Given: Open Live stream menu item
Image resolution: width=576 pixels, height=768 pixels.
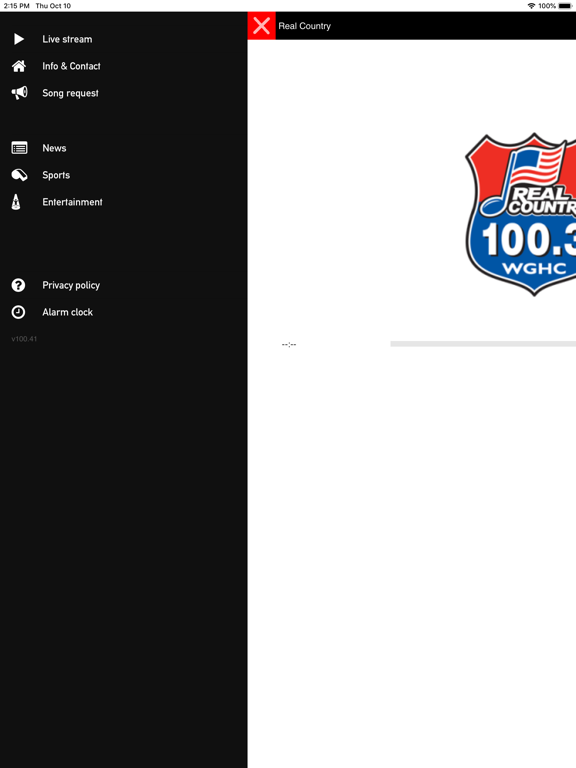Looking at the screenshot, I should click(x=67, y=39).
